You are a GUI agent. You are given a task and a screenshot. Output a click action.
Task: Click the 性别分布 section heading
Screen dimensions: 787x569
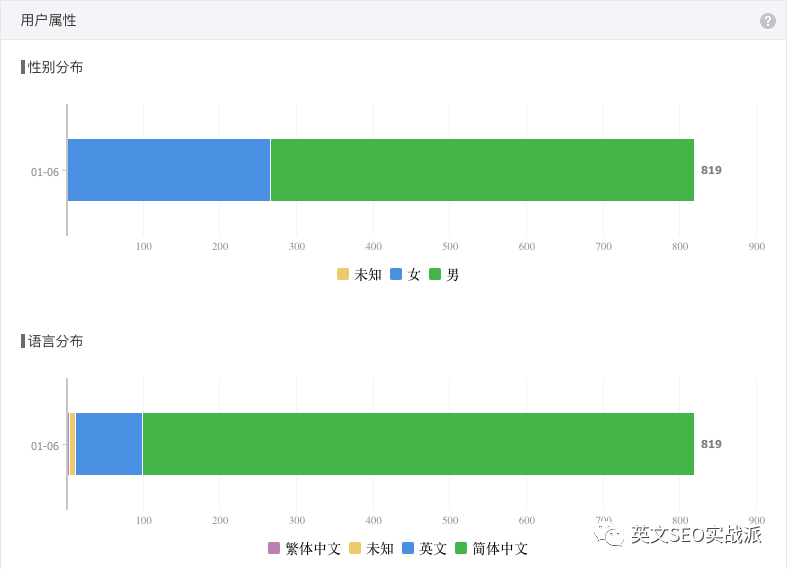coord(55,67)
